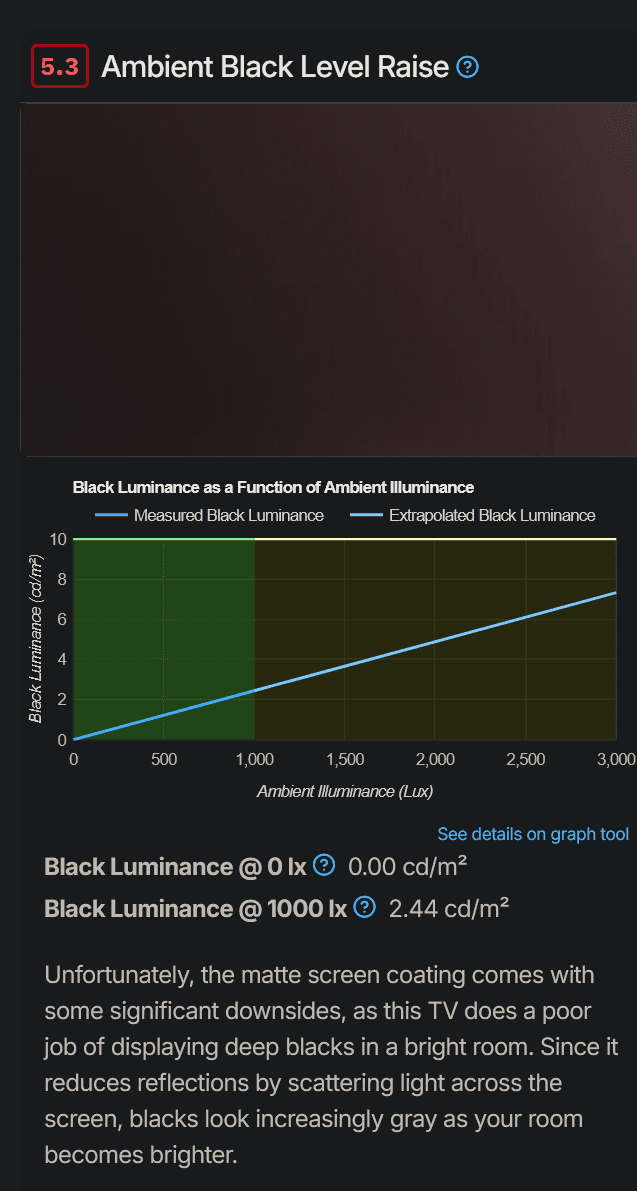This screenshot has height=1191, width=637.
Task: Click the 2.44 cd/m² value
Action: (449, 908)
